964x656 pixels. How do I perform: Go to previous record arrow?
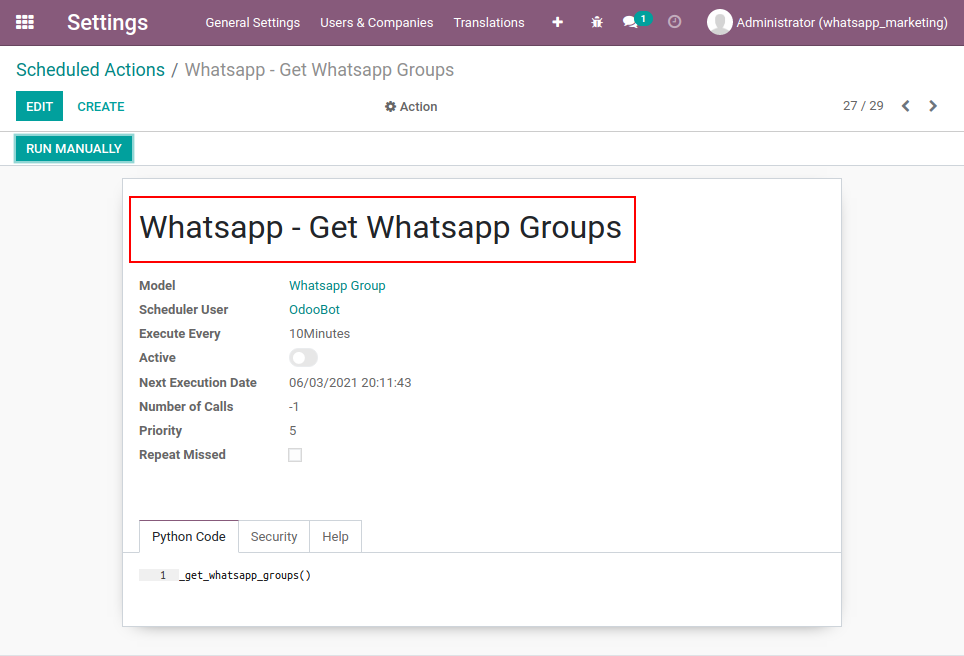click(x=906, y=106)
